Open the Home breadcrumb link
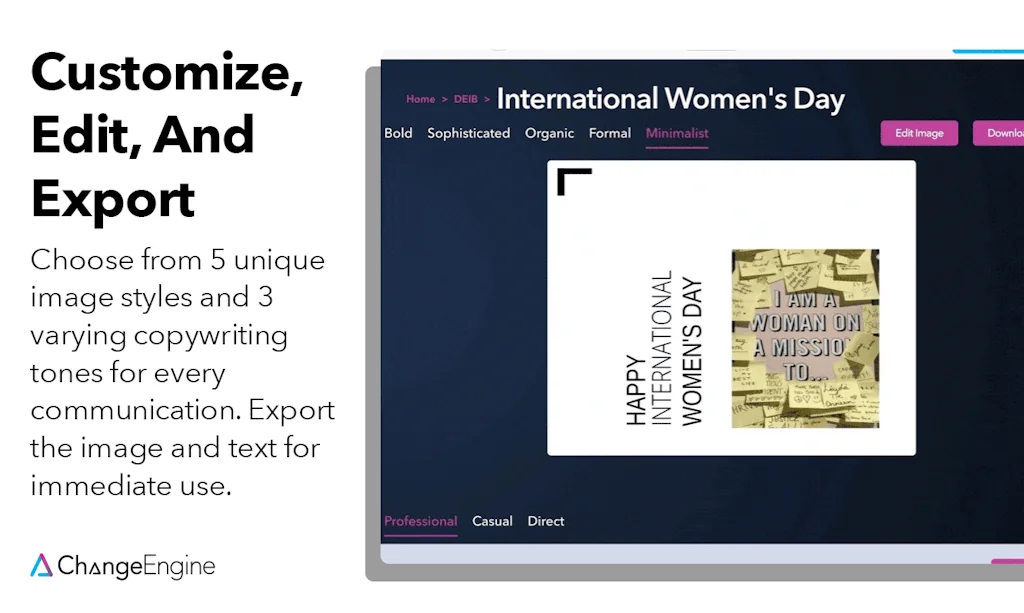The image size is (1024, 613). (x=420, y=100)
